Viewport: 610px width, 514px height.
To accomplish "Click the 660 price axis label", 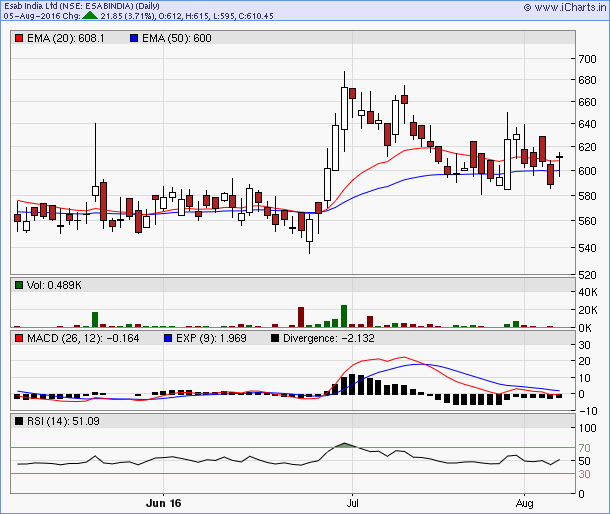I will (x=587, y=102).
